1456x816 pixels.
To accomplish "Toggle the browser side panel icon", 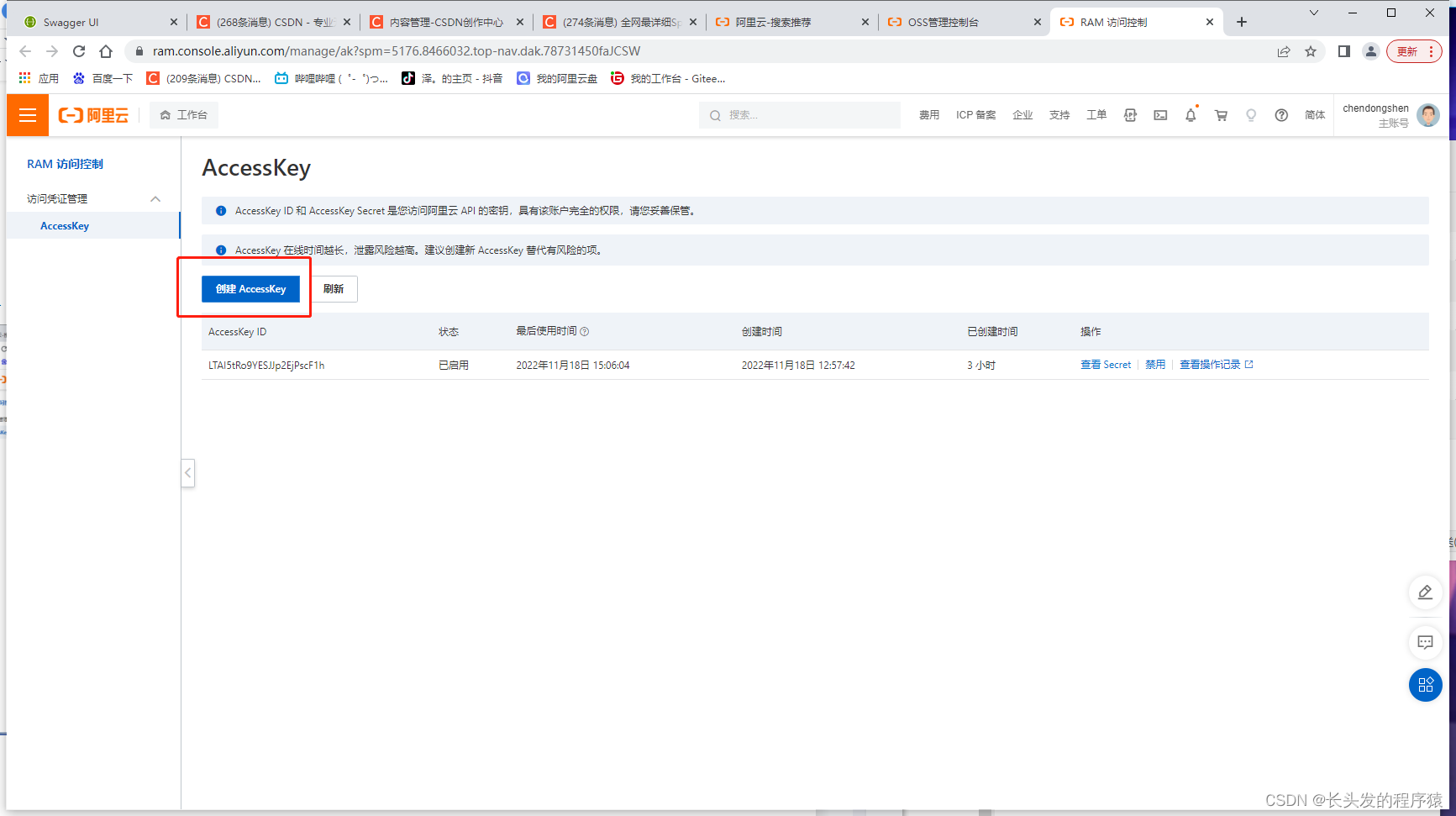I will click(x=1344, y=51).
